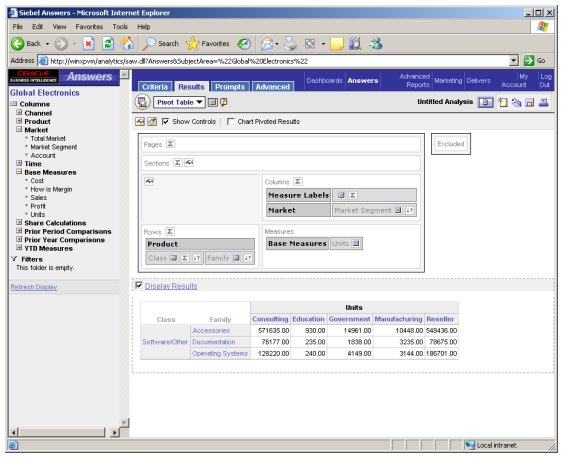This screenshot has height=457, width=565.
Task: Expand the Share Calculations folder
Action: click(x=19, y=222)
